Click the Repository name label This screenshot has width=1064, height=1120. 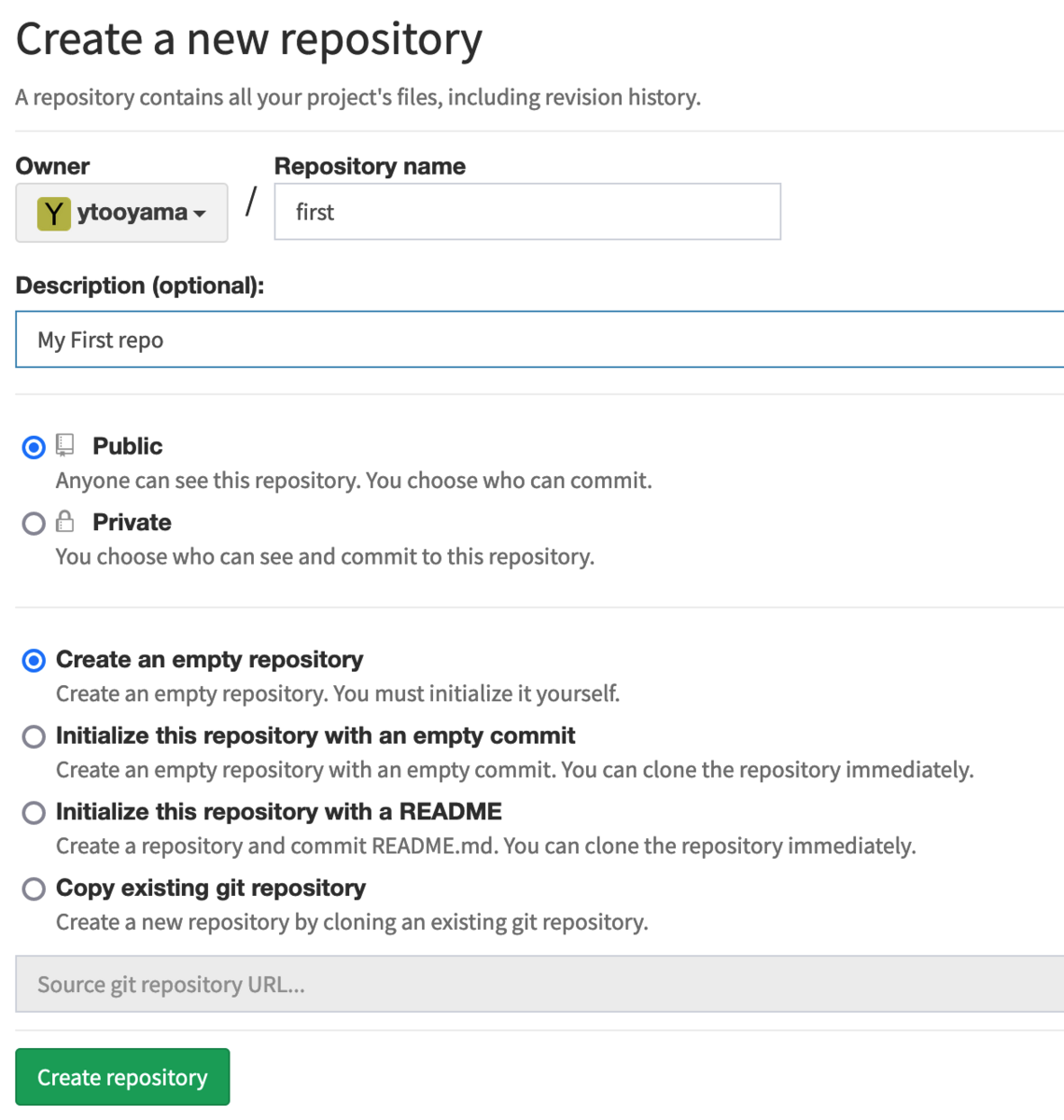pos(370,166)
